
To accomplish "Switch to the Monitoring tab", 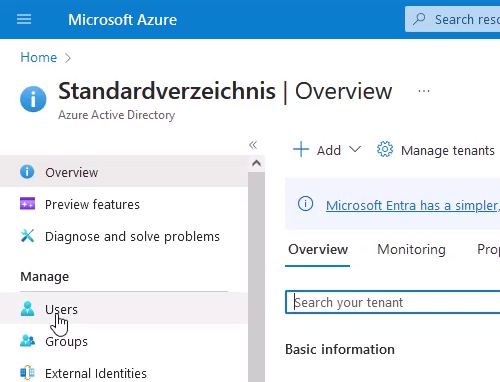I will coord(411,249).
